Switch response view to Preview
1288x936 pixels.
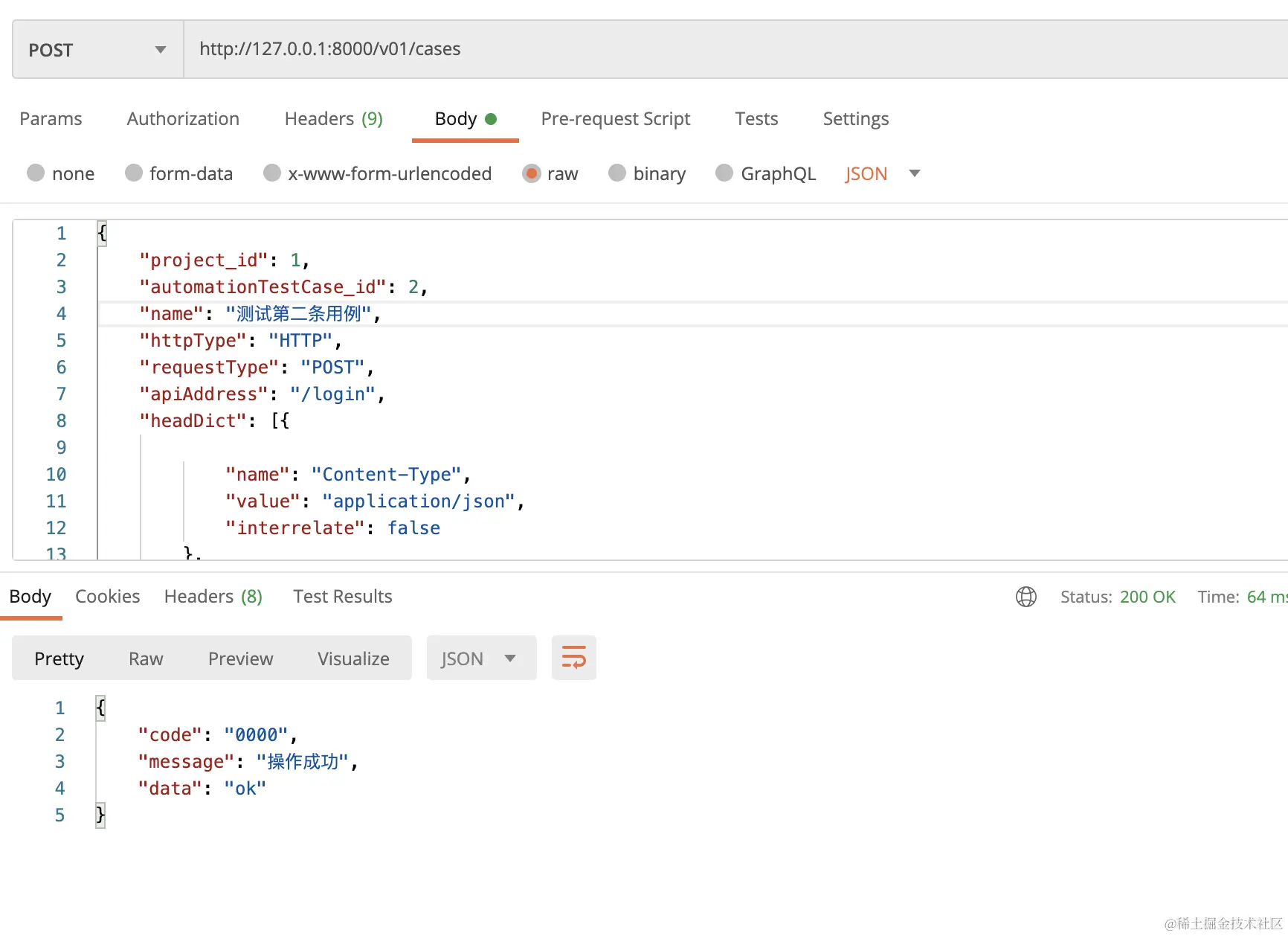tap(240, 658)
